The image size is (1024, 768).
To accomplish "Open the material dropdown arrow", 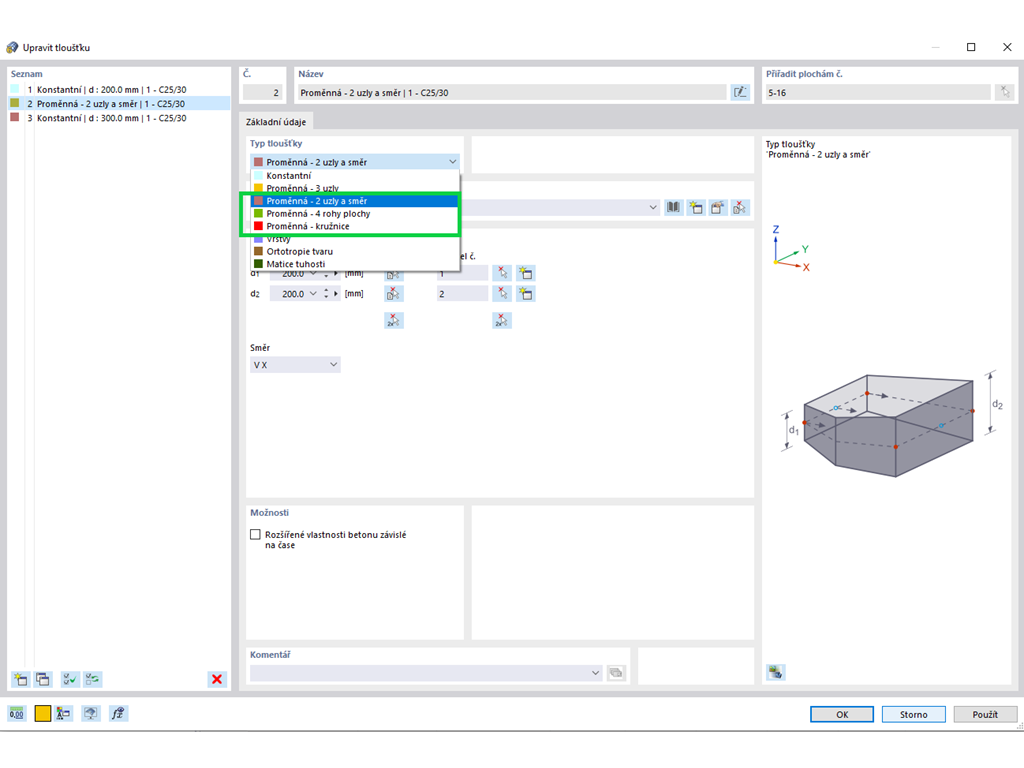I will 653,208.
